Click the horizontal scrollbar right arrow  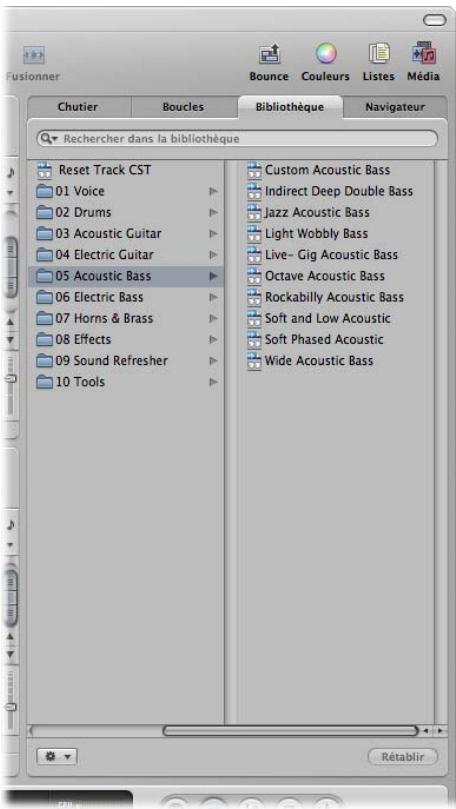[x=440, y=731]
